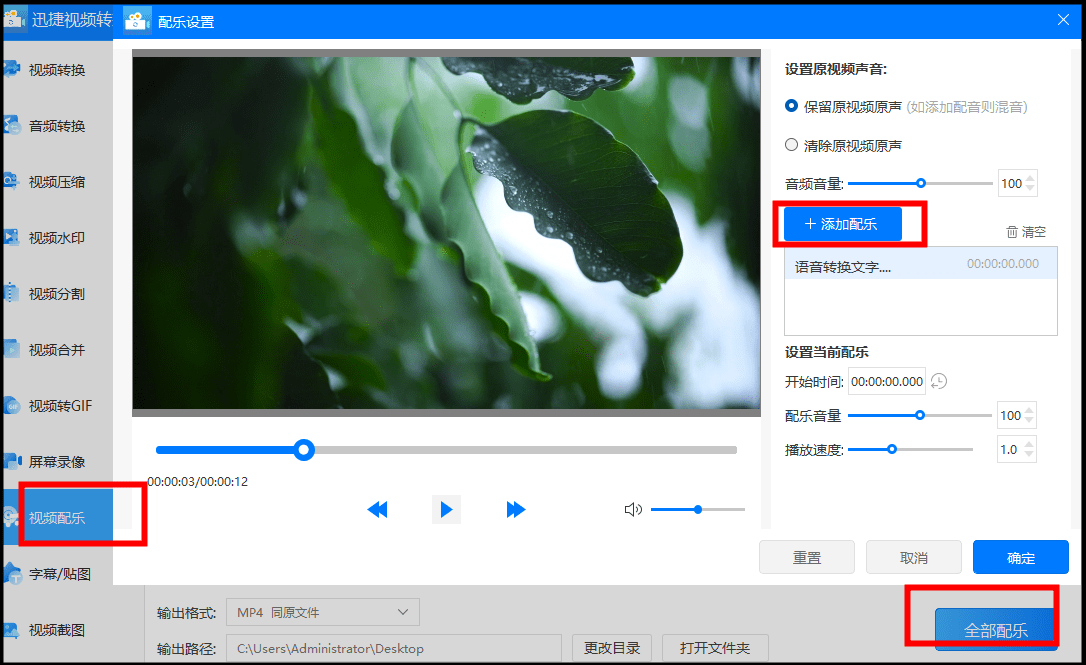The height and width of the screenshot is (665, 1086).
Task: Switch to 视频合并 in the sidebar
Action: click(x=57, y=350)
